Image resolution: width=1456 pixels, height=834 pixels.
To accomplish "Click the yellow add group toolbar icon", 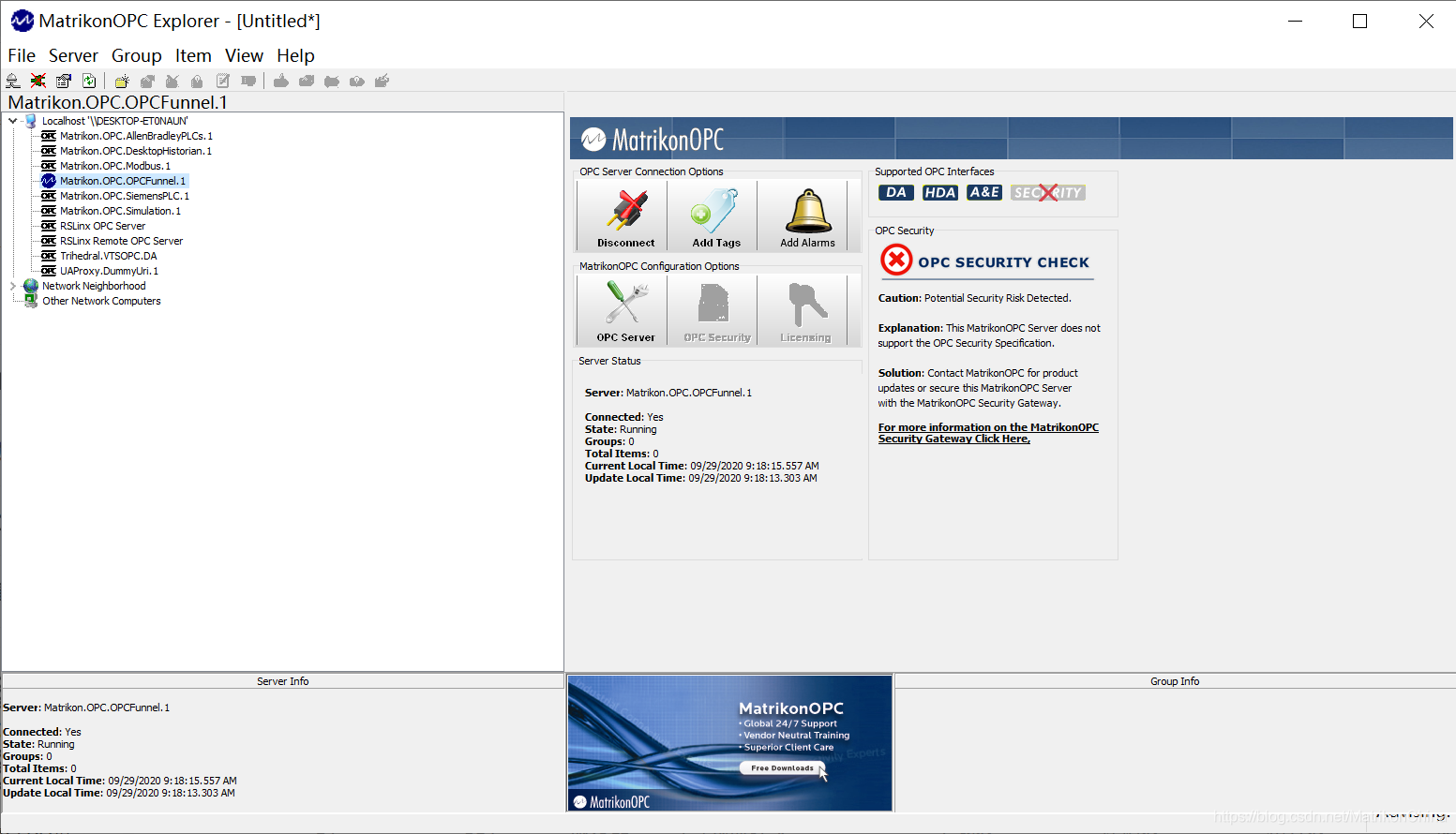I will 122,82.
